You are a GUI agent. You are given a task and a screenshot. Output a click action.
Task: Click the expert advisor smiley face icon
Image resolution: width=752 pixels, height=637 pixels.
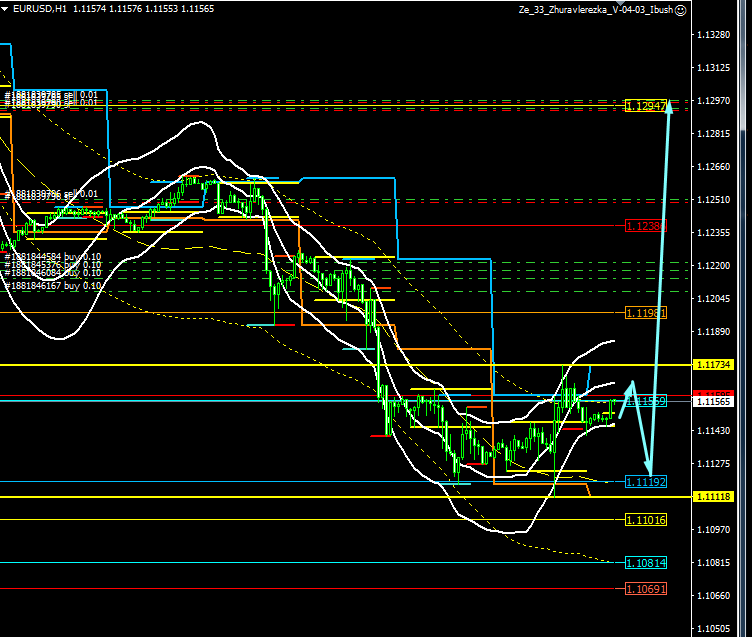(681, 10)
